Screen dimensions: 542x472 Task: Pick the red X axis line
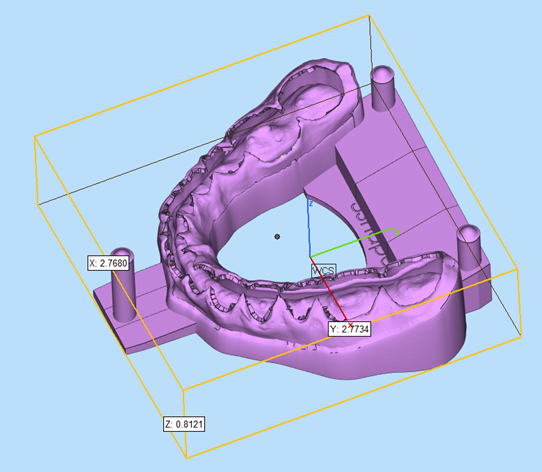[x=329, y=290]
